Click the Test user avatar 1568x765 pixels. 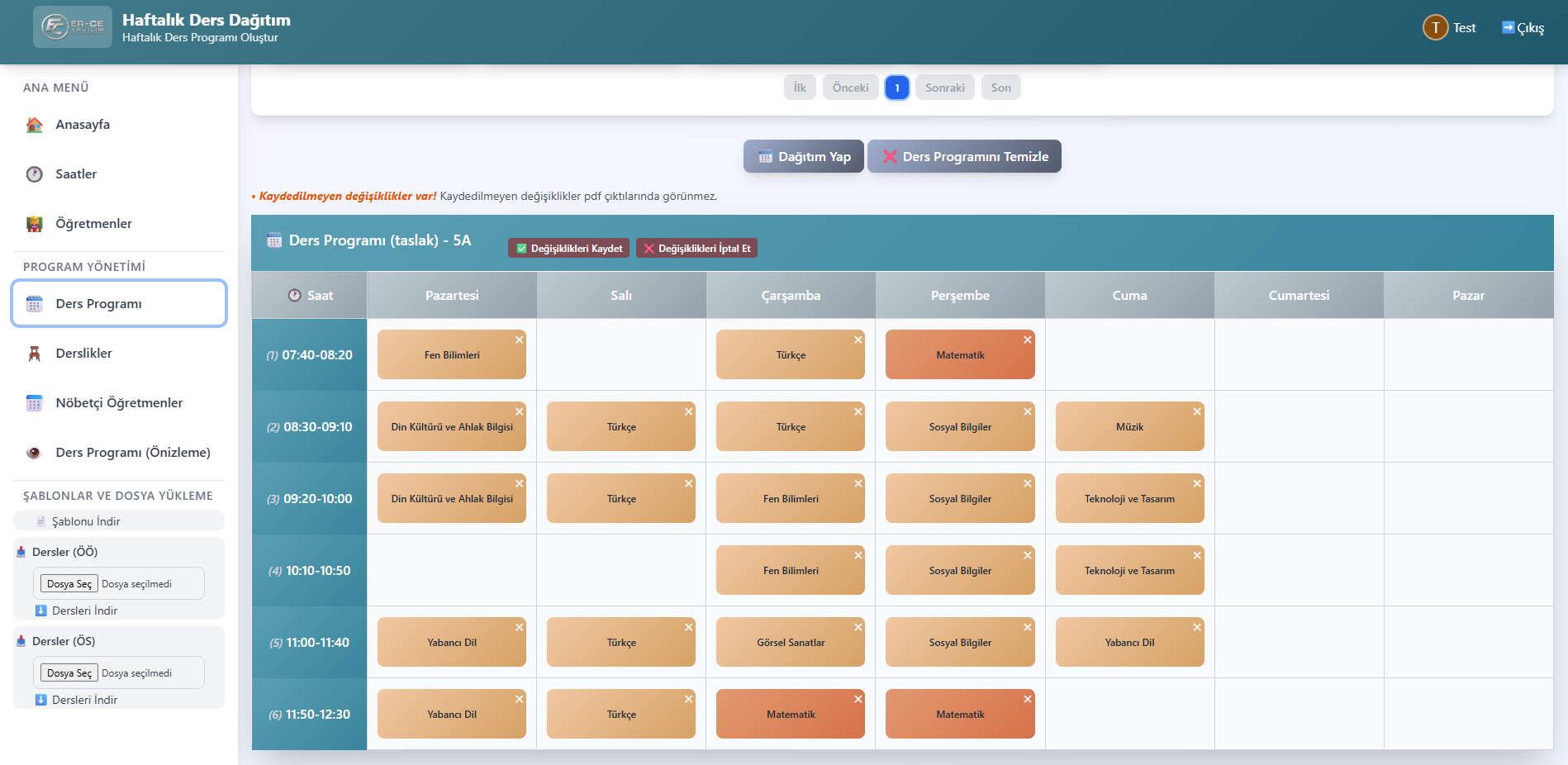coord(1435,28)
